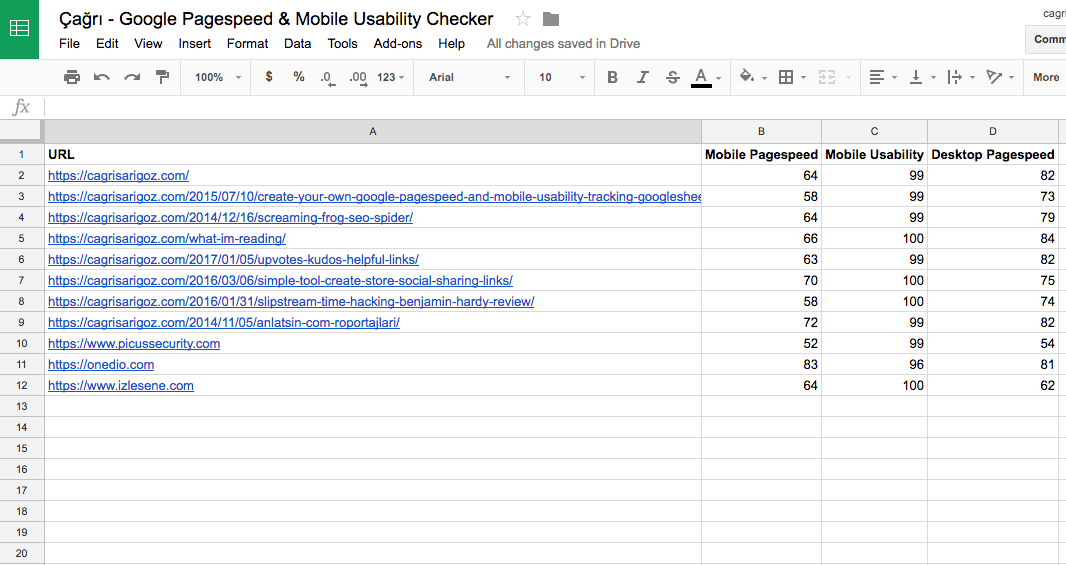Screen dimensions: 1066x565
Task: Activate the paint format tool
Action: tap(162, 78)
